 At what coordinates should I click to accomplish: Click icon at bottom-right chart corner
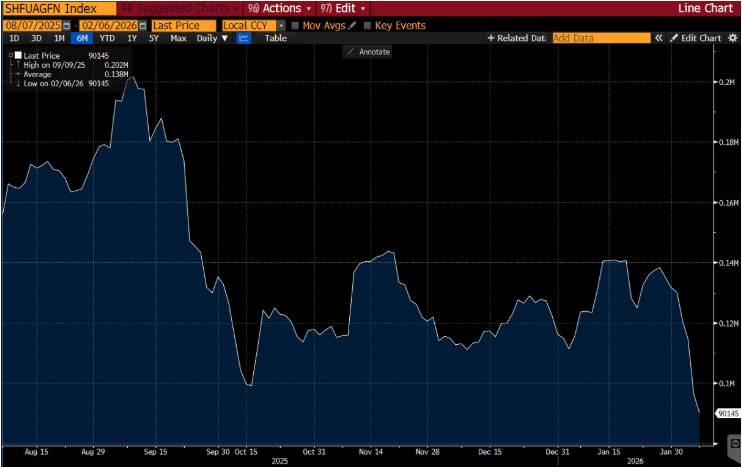coord(735,444)
